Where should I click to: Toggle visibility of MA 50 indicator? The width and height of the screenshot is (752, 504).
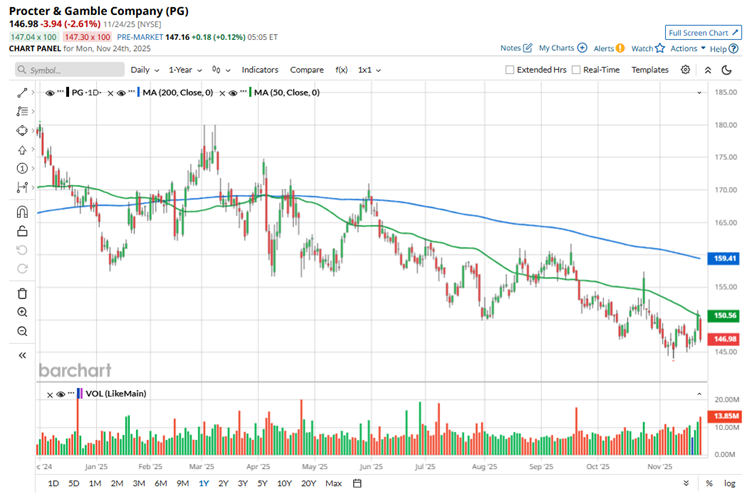pos(233,93)
